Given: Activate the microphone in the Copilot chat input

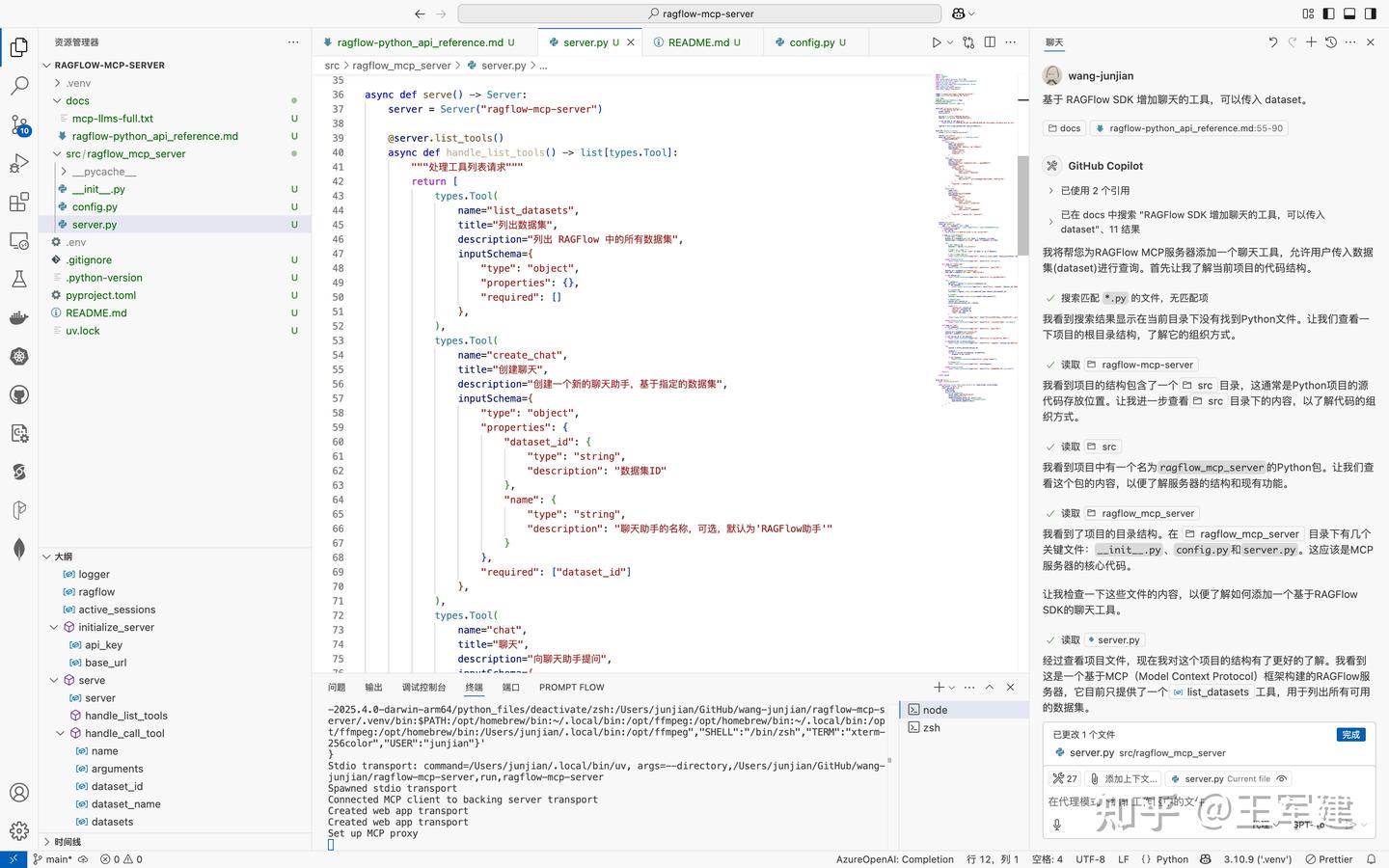Looking at the screenshot, I should [x=1057, y=826].
